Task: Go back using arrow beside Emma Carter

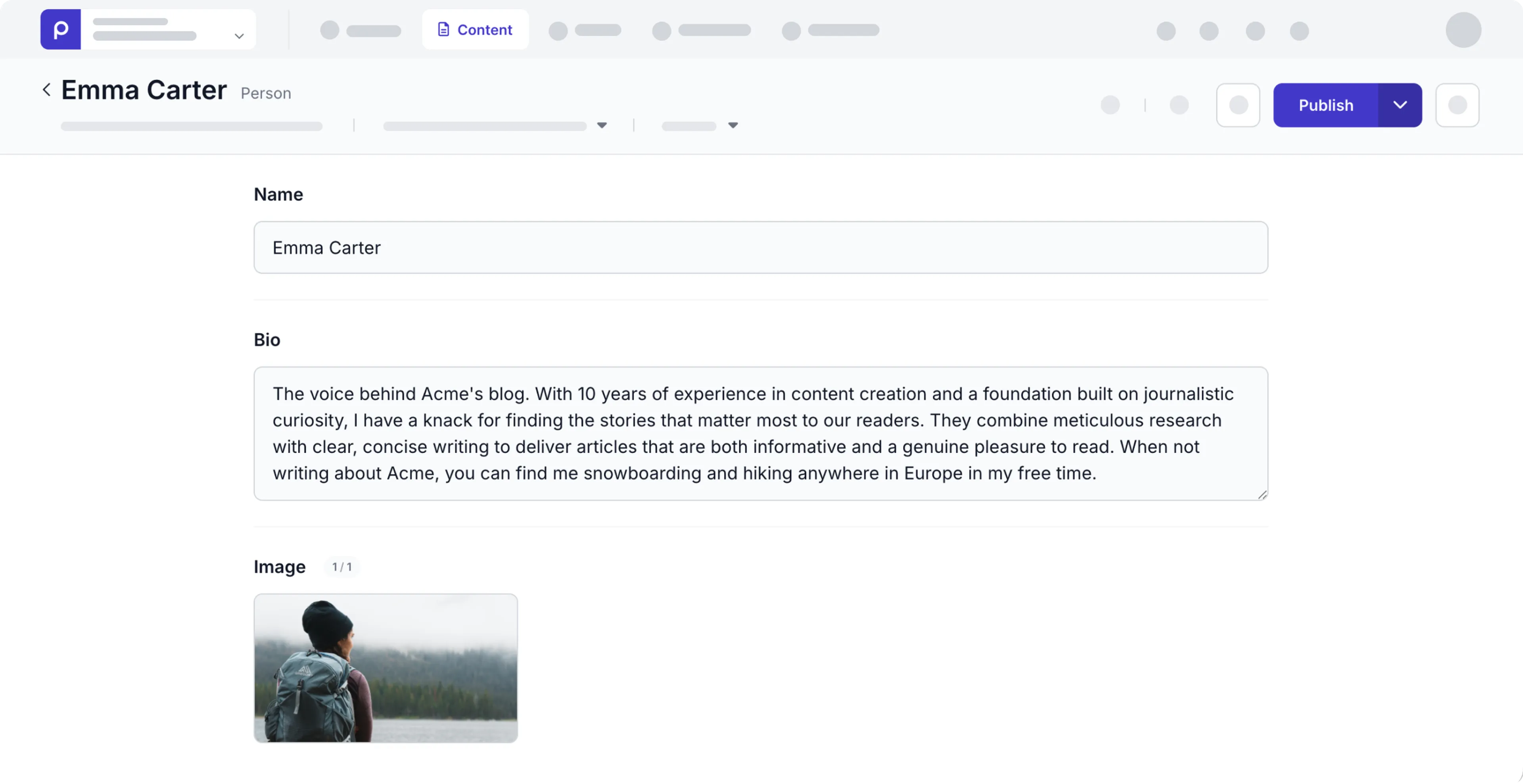Action: pyautogui.click(x=47, y=90)
